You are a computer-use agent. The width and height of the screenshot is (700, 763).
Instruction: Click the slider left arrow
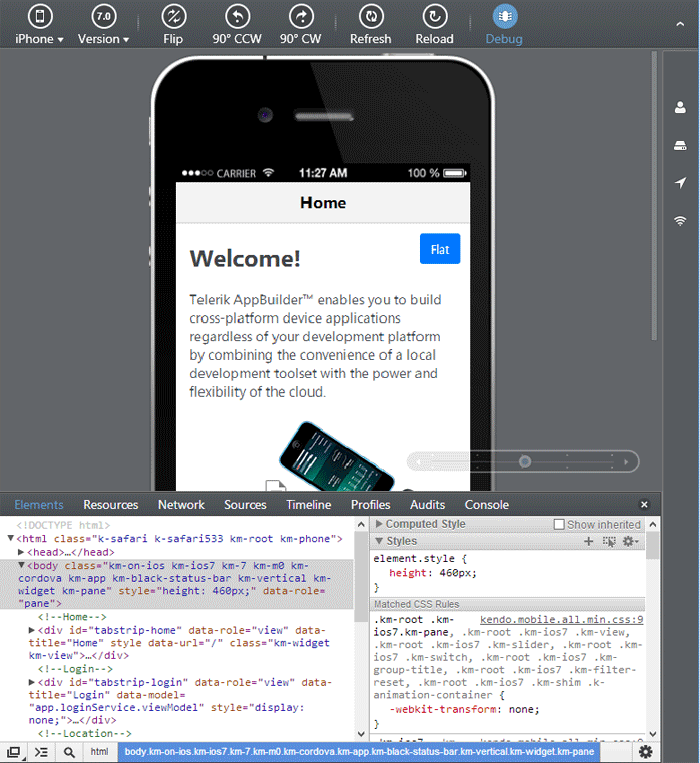[419, 461]
